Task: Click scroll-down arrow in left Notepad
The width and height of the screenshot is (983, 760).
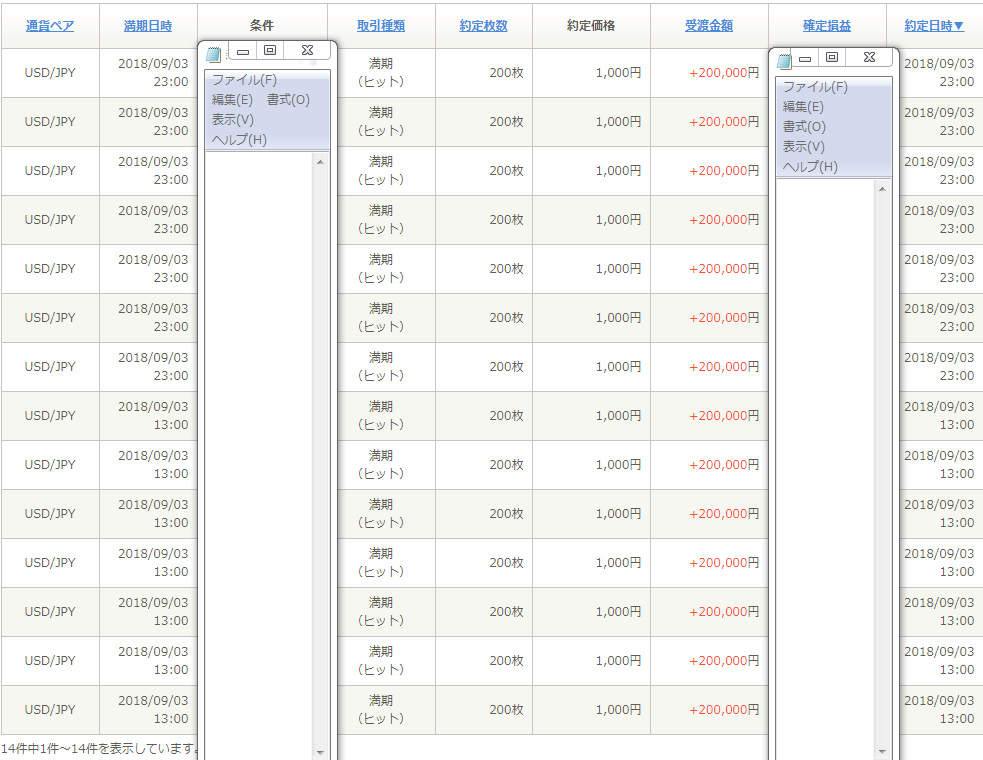Action: pyautogui.click(x=320, y=752)
